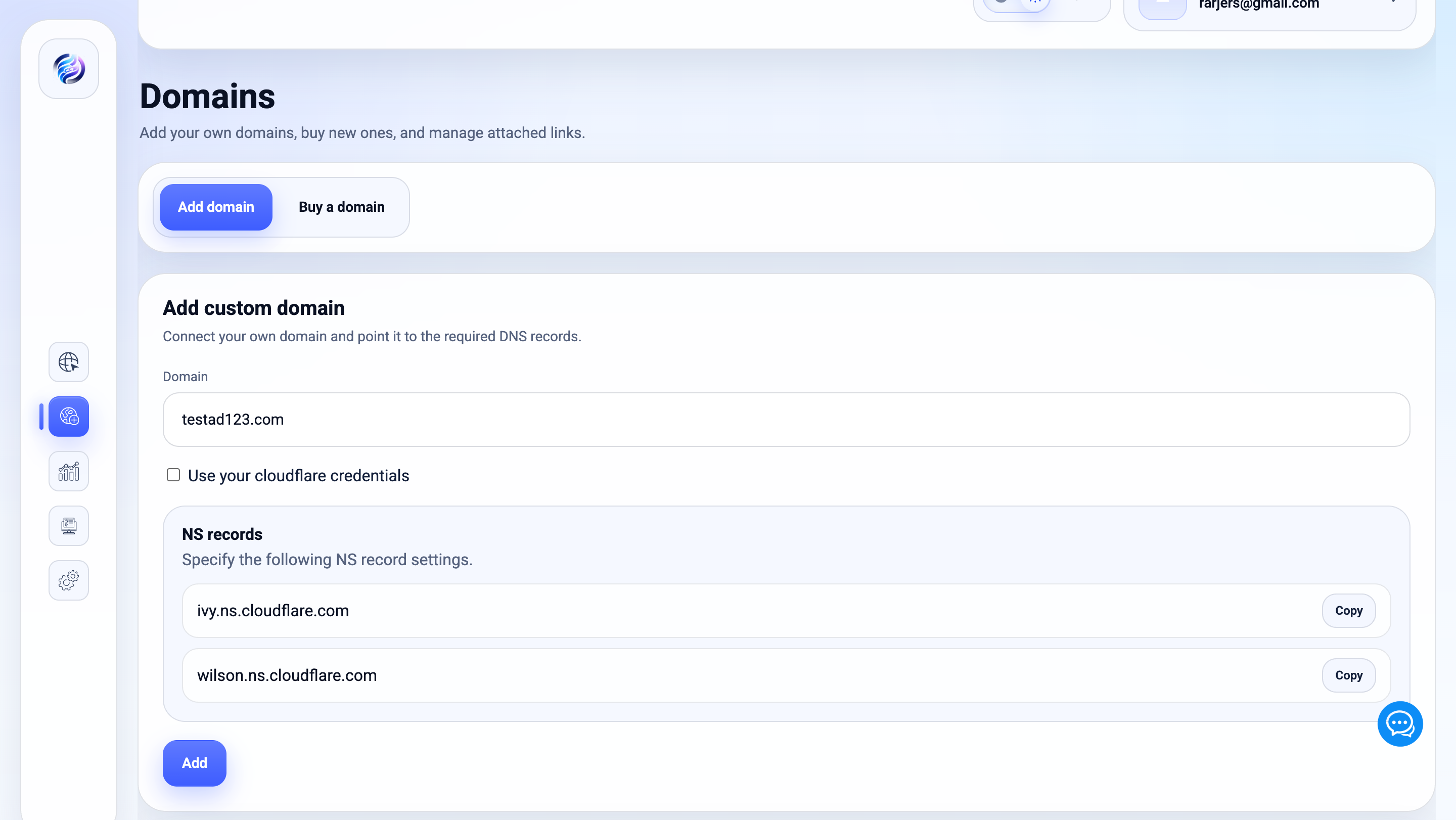Open the chat support bubble
The height and width of the screenshot is (820, 1456).
[x=1400, y=724]
